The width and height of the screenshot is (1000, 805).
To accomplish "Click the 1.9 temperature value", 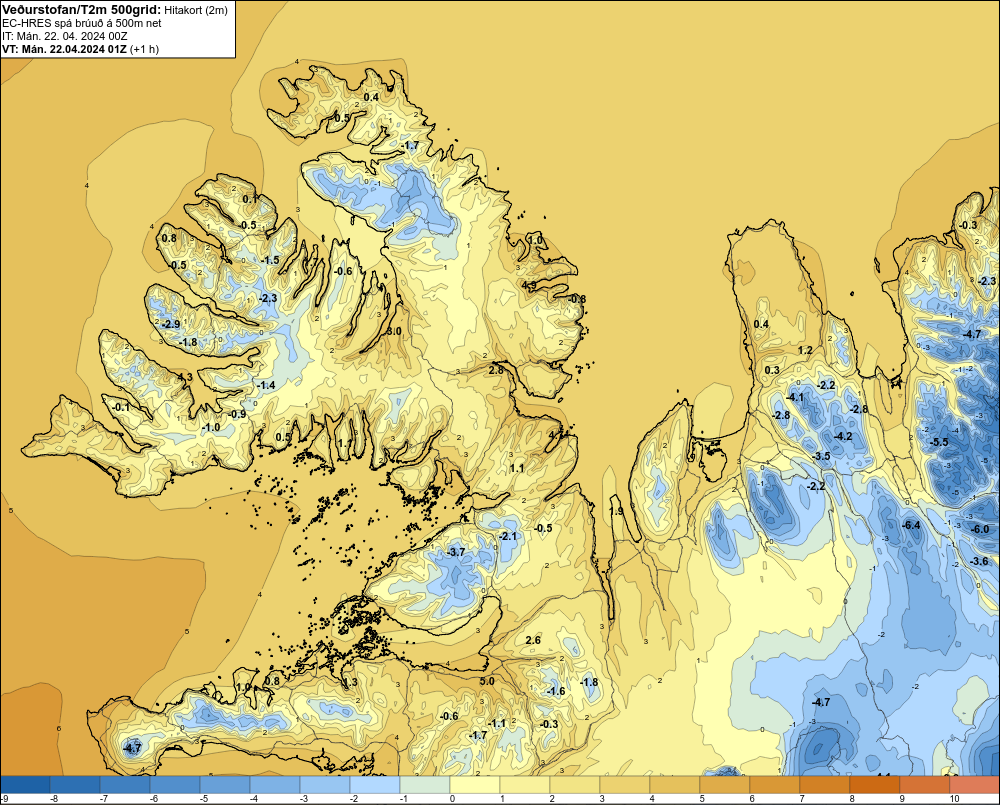I will click(x=616, y=512).
